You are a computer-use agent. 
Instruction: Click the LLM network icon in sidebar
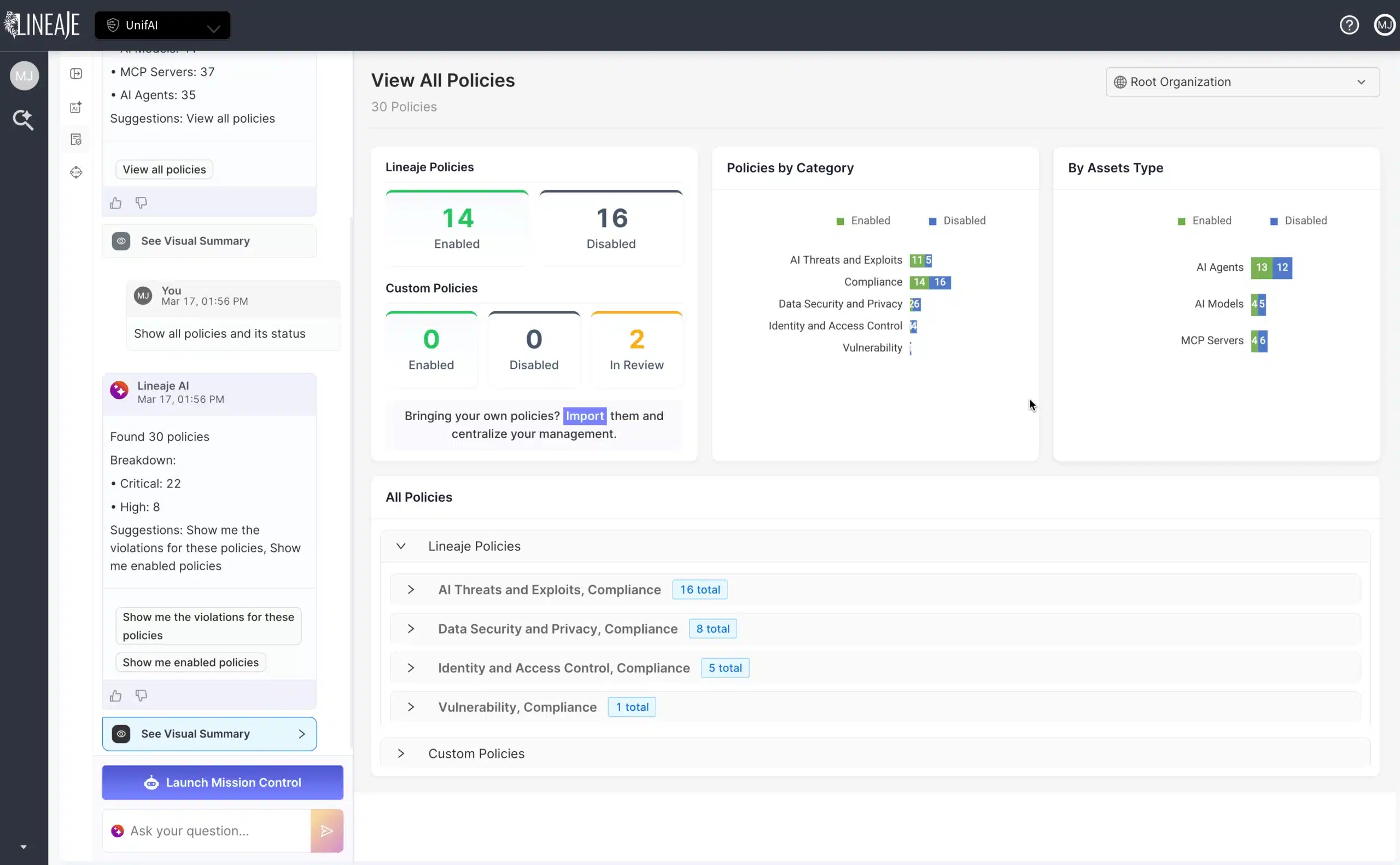click(x=76, y=172)
